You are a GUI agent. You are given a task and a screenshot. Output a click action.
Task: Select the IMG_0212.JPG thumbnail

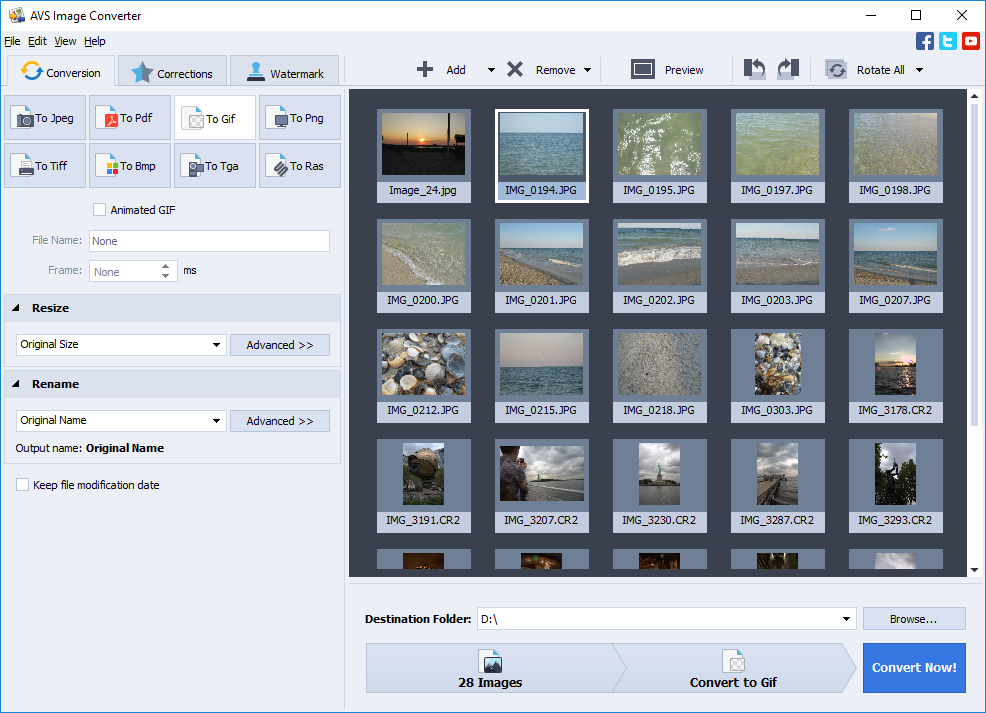click(423, 376)
